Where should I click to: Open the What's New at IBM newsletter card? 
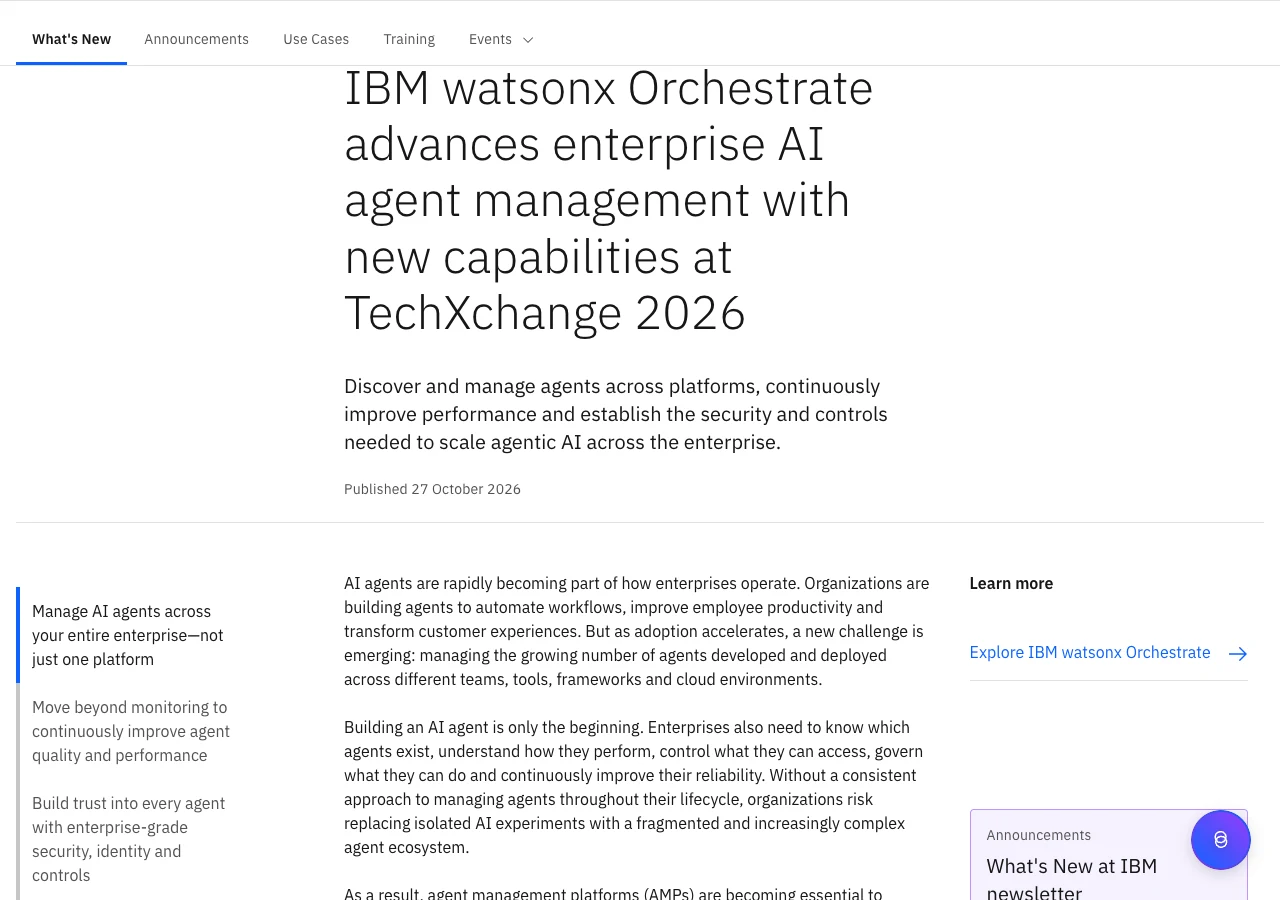click(x=1108, y=855)
